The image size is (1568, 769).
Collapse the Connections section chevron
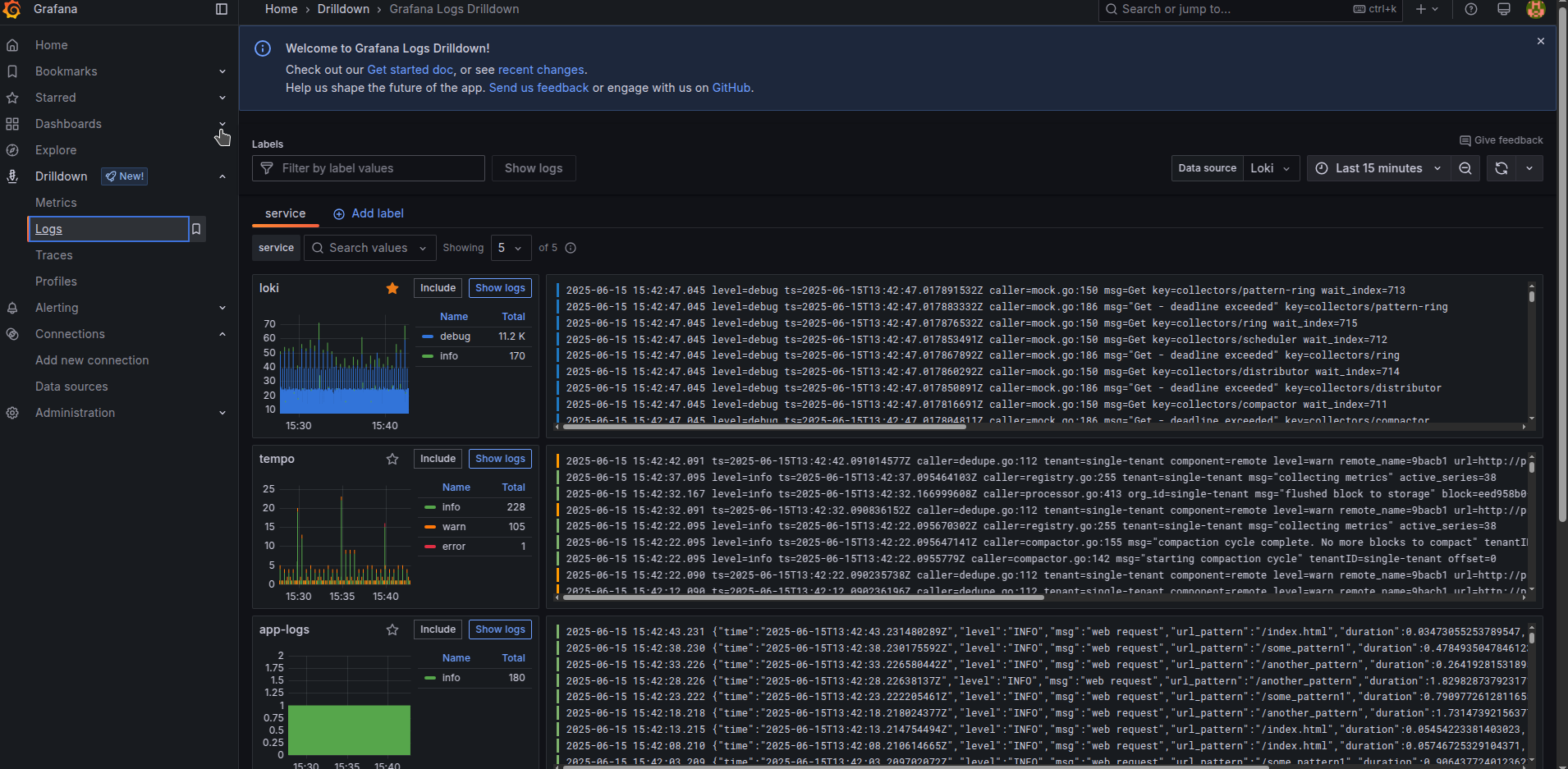[x=222, y=334]
